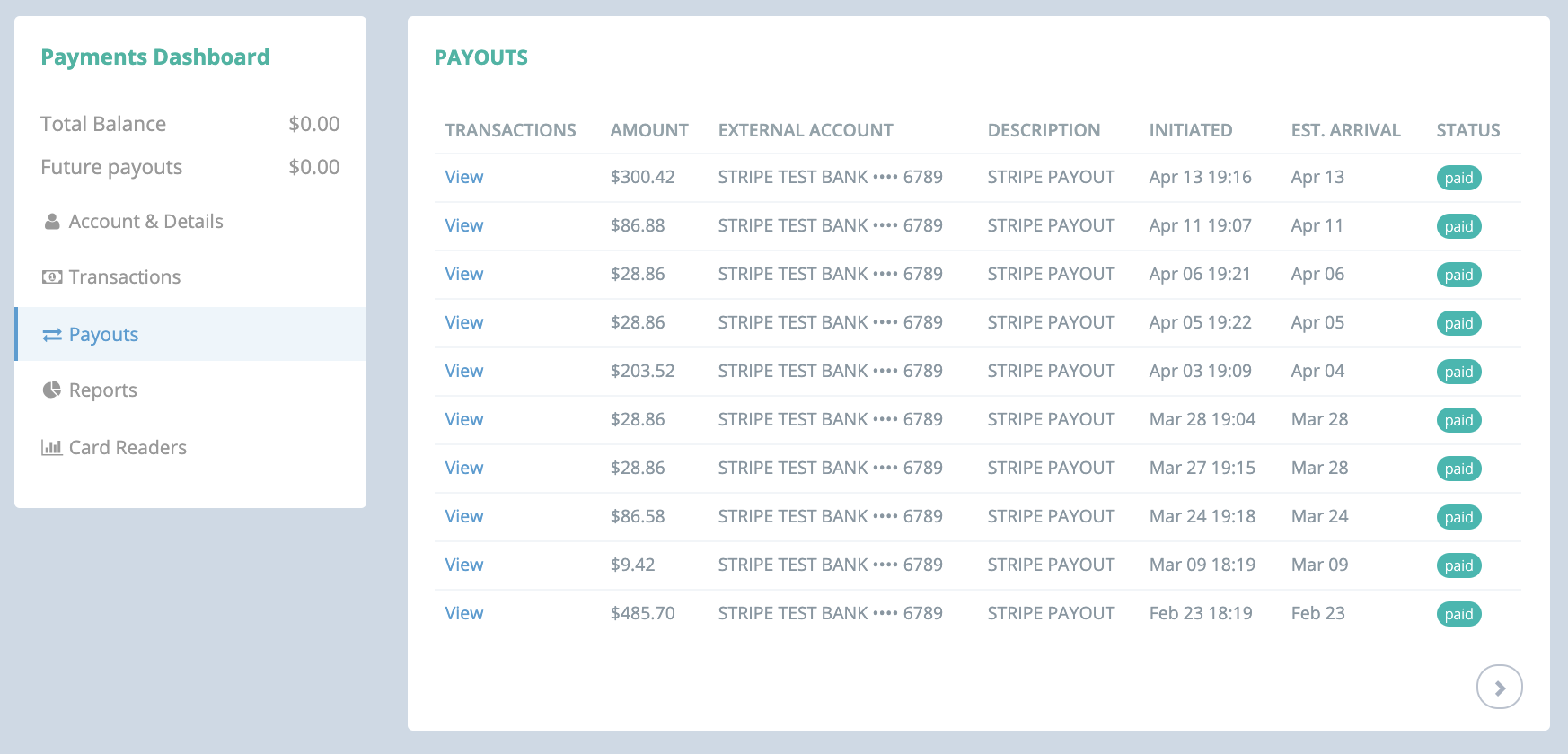This screenshot has height=754, width=1568.
Task: Click the PAYOUTS heading
Action: coord(481,57)
